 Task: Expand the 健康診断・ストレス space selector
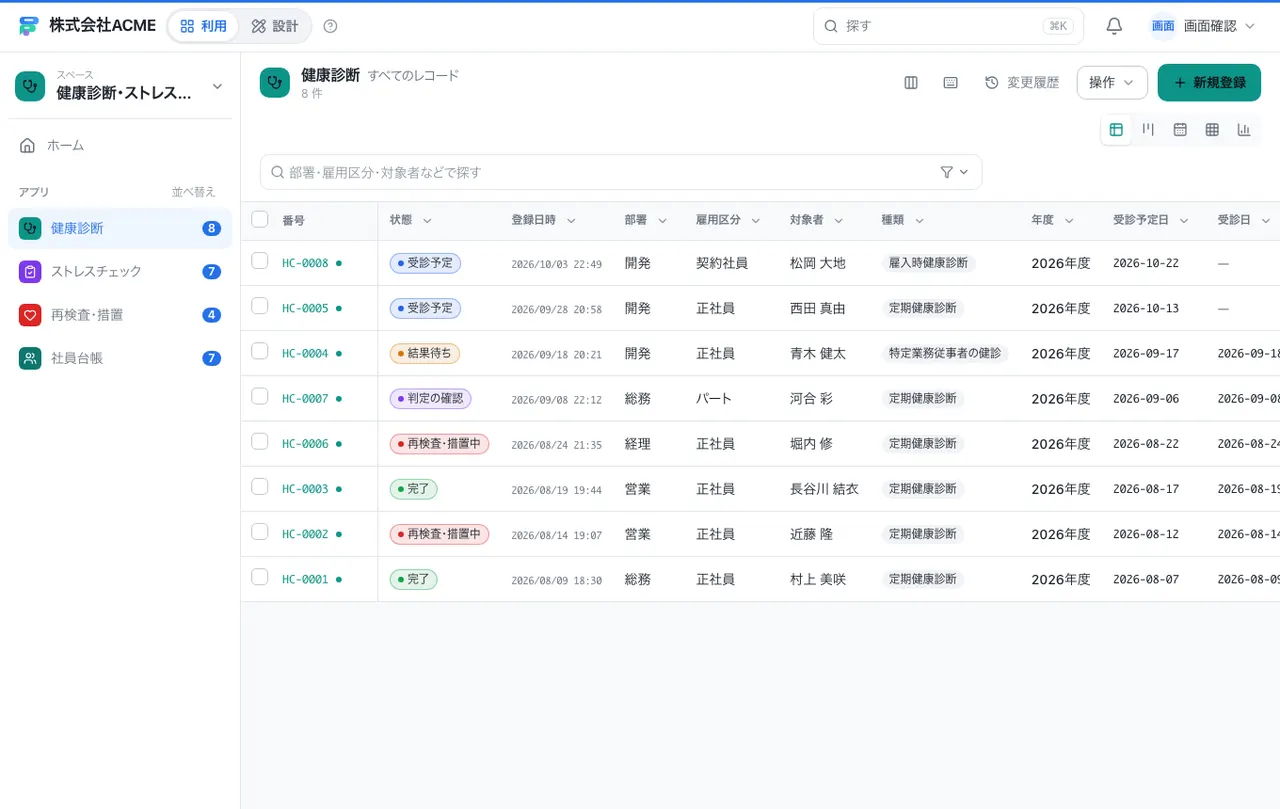click(120, 87)
